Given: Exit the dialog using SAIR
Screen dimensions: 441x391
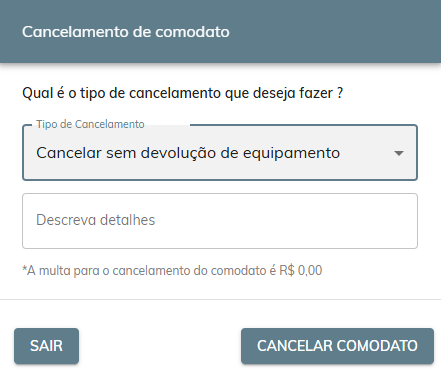Looking at the screenshot, I should point(46,346).
